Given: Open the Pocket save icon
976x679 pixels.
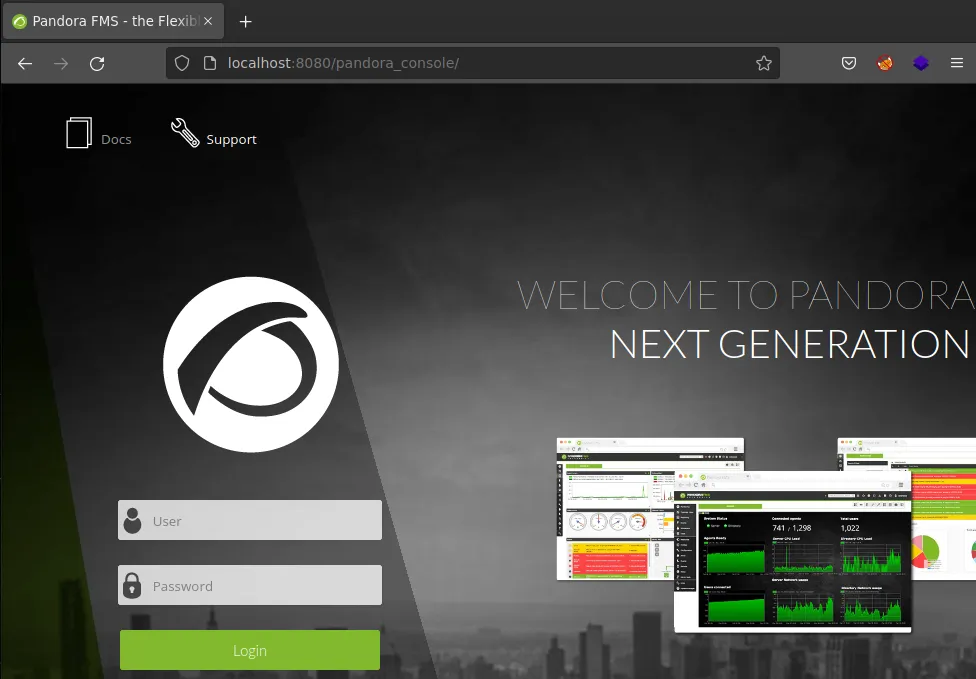Looking at the screenshot, I should click(849, 63).
